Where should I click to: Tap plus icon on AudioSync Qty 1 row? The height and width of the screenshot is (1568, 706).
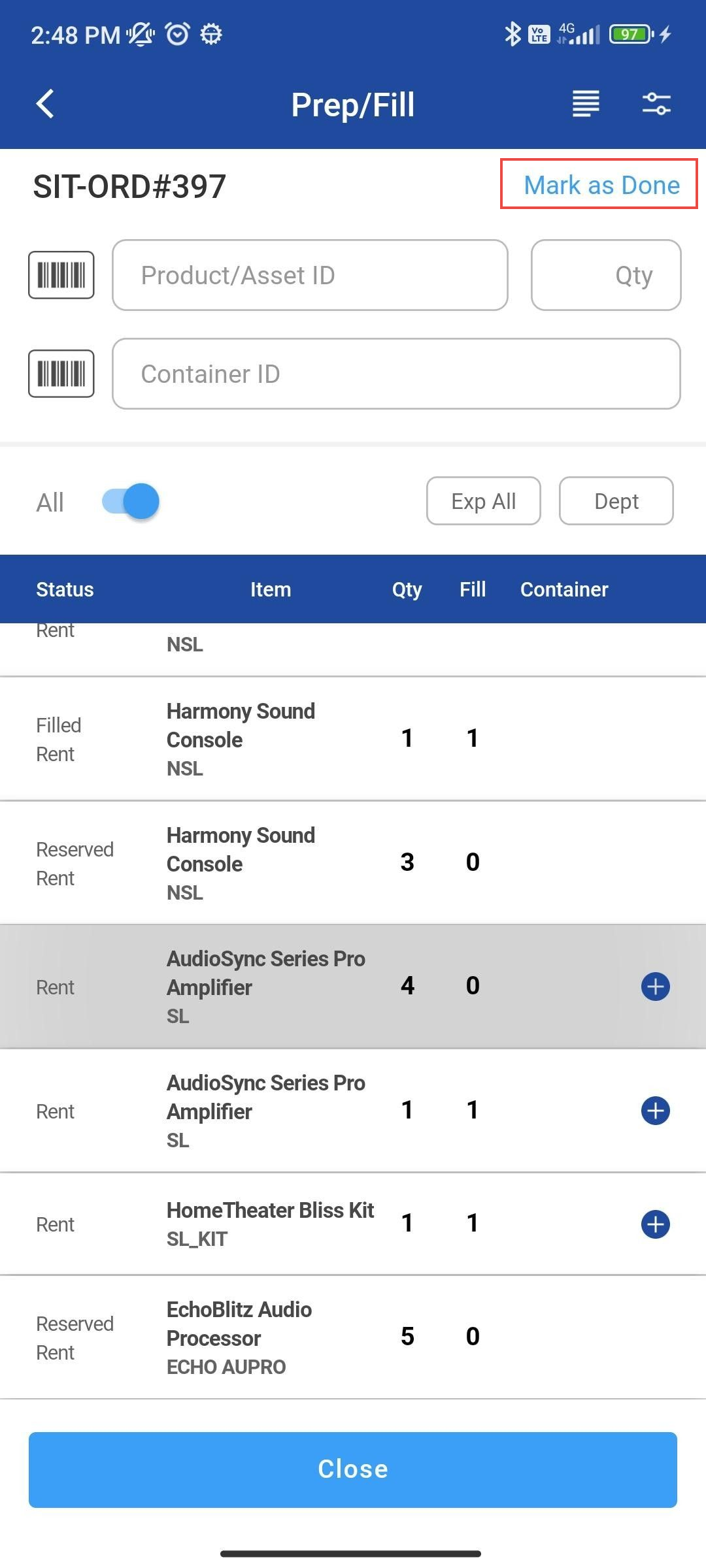(655, 1111)
